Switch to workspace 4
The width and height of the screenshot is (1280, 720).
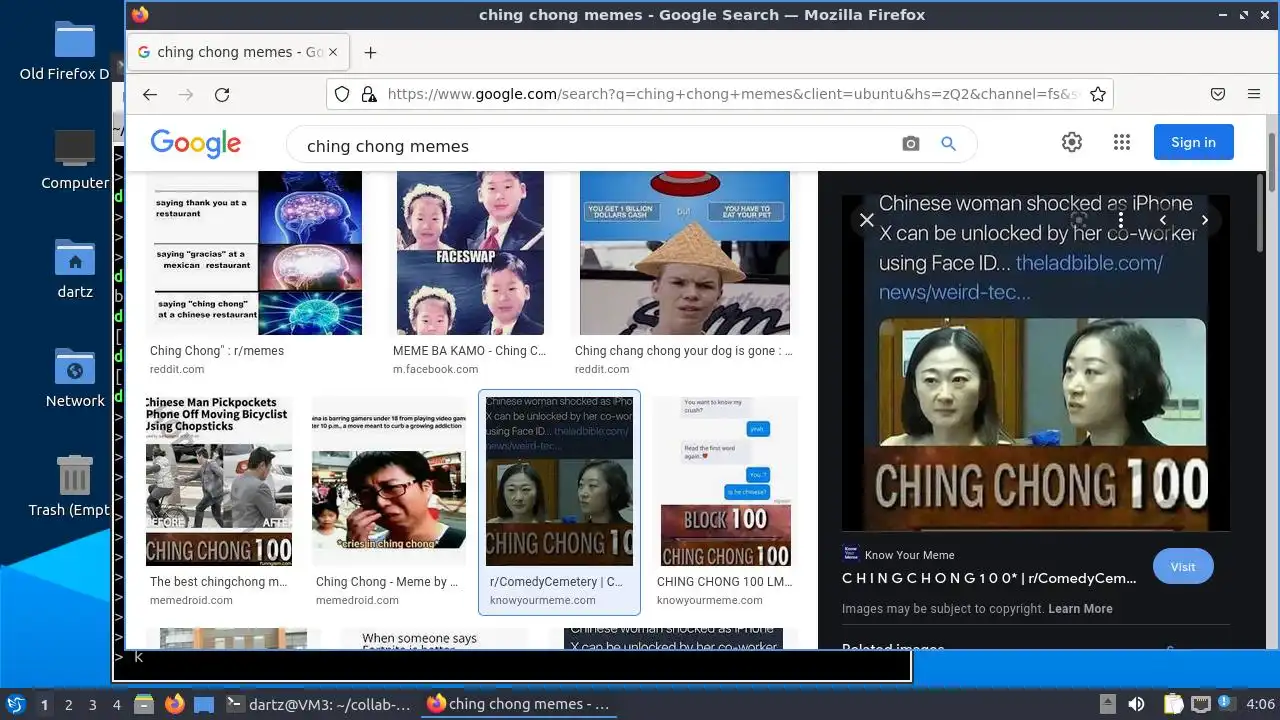click(116, 705)
